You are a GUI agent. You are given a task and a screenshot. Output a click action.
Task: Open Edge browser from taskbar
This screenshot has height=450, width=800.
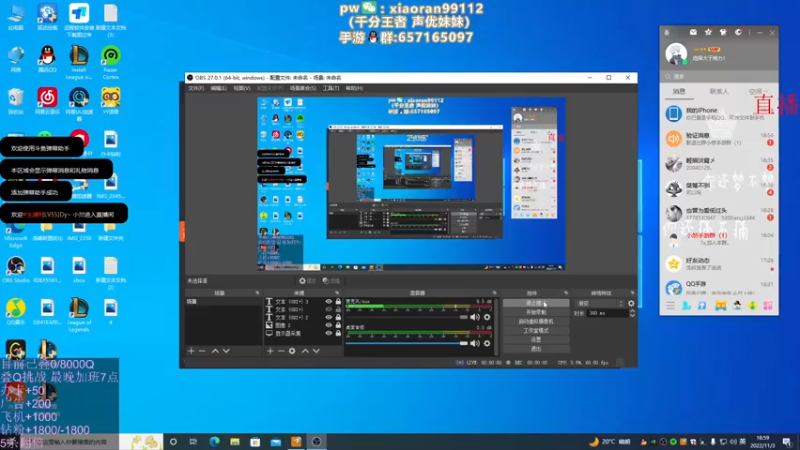point(214,442)
